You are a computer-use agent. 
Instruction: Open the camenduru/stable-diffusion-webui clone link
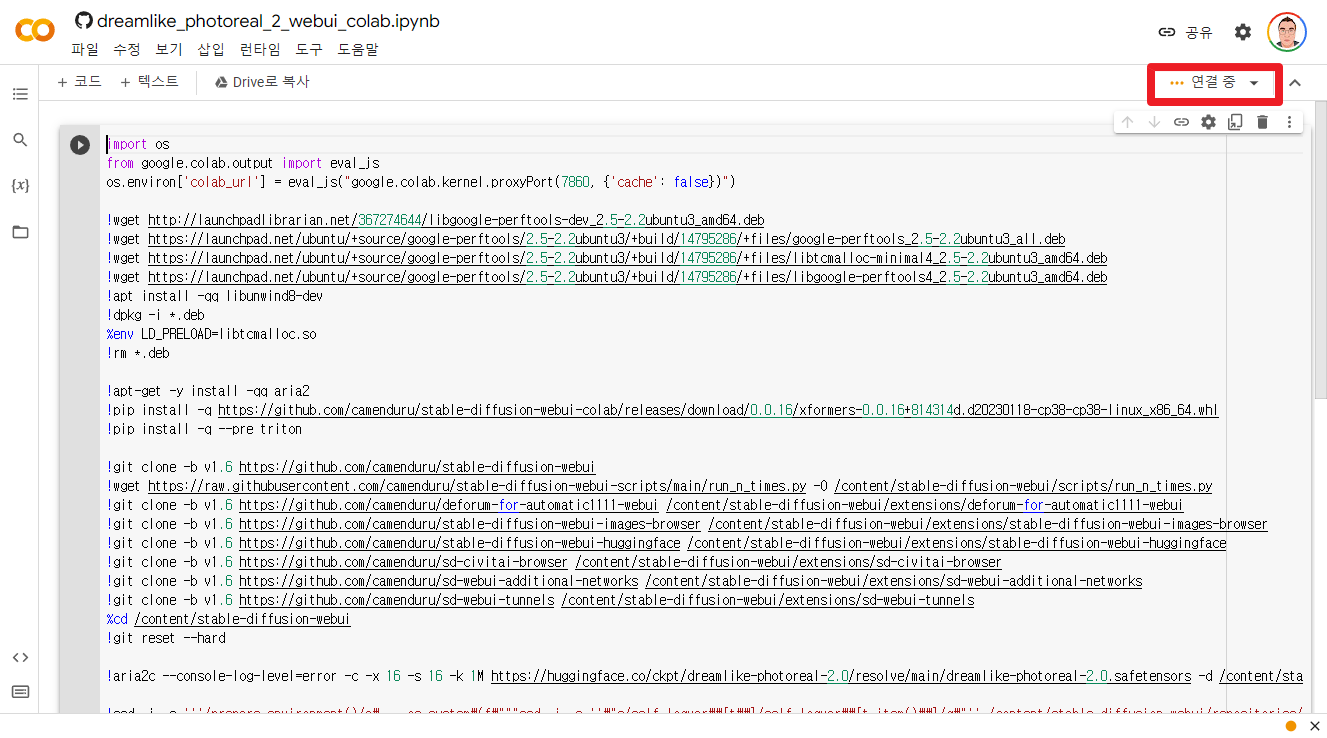tap(416, 467)
